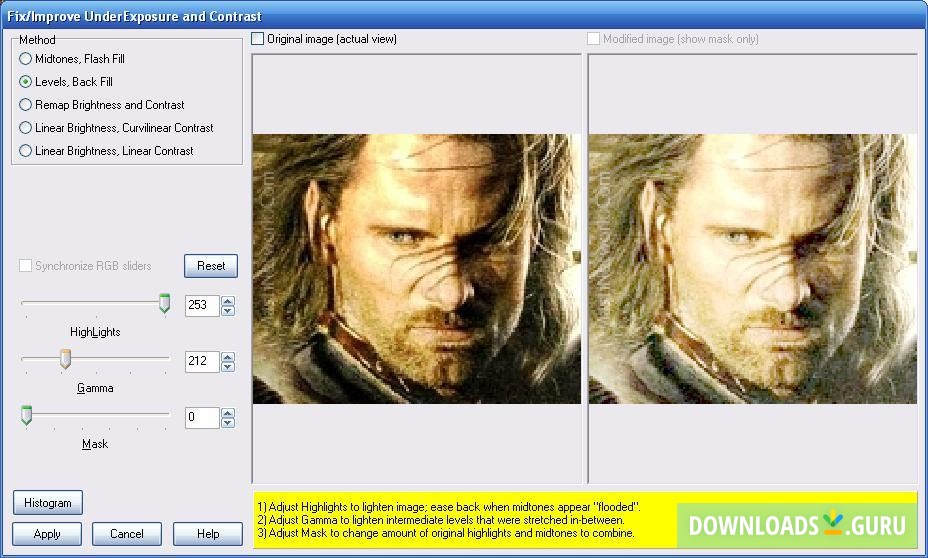Decrease HighLights value with down arrow
This screenshot has width=928, height=558.
[x=228, y=311]
